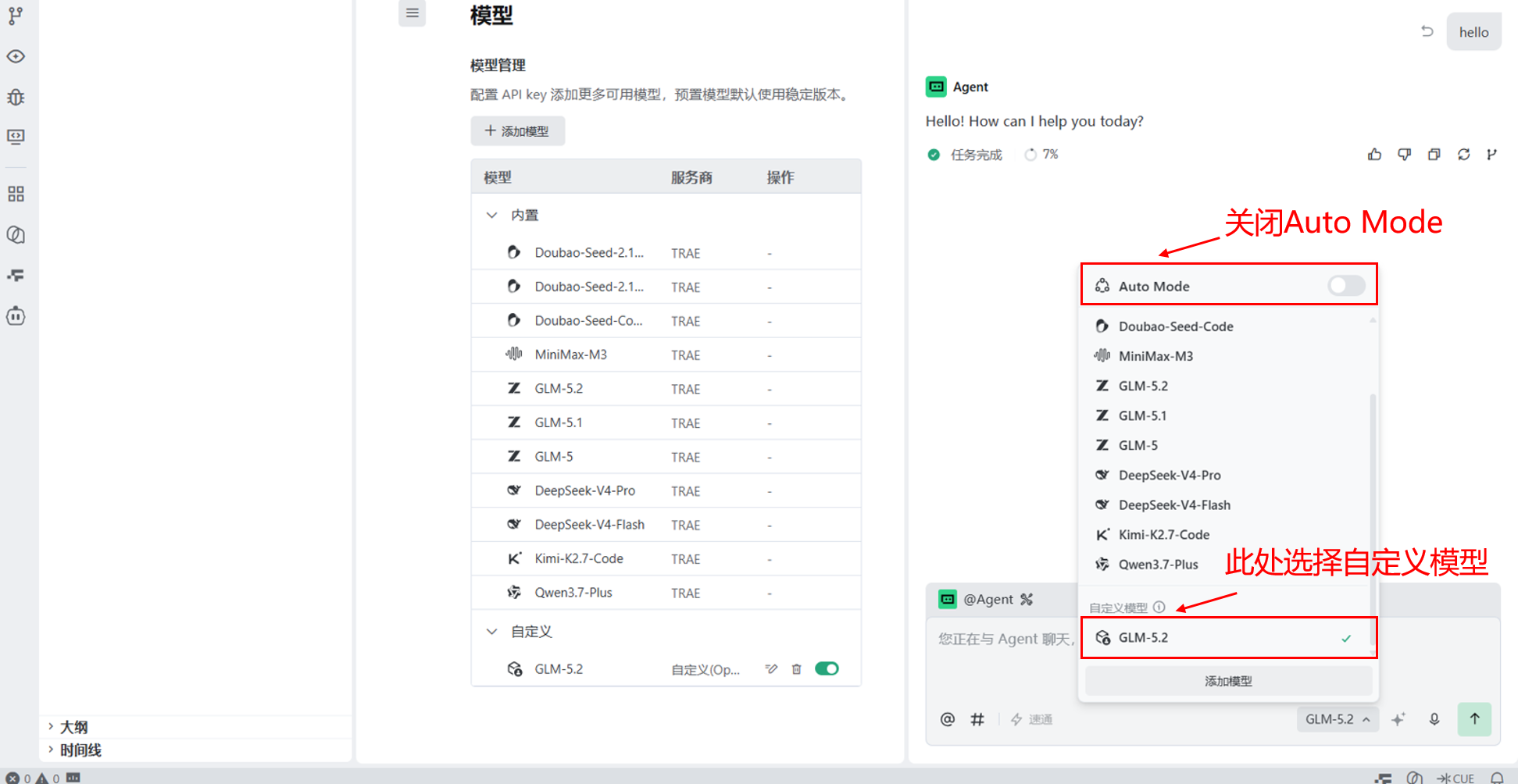Select GLM-5.1 in the model picker list
This screenshot has width=1518, height=784.
pos(1228,415)
